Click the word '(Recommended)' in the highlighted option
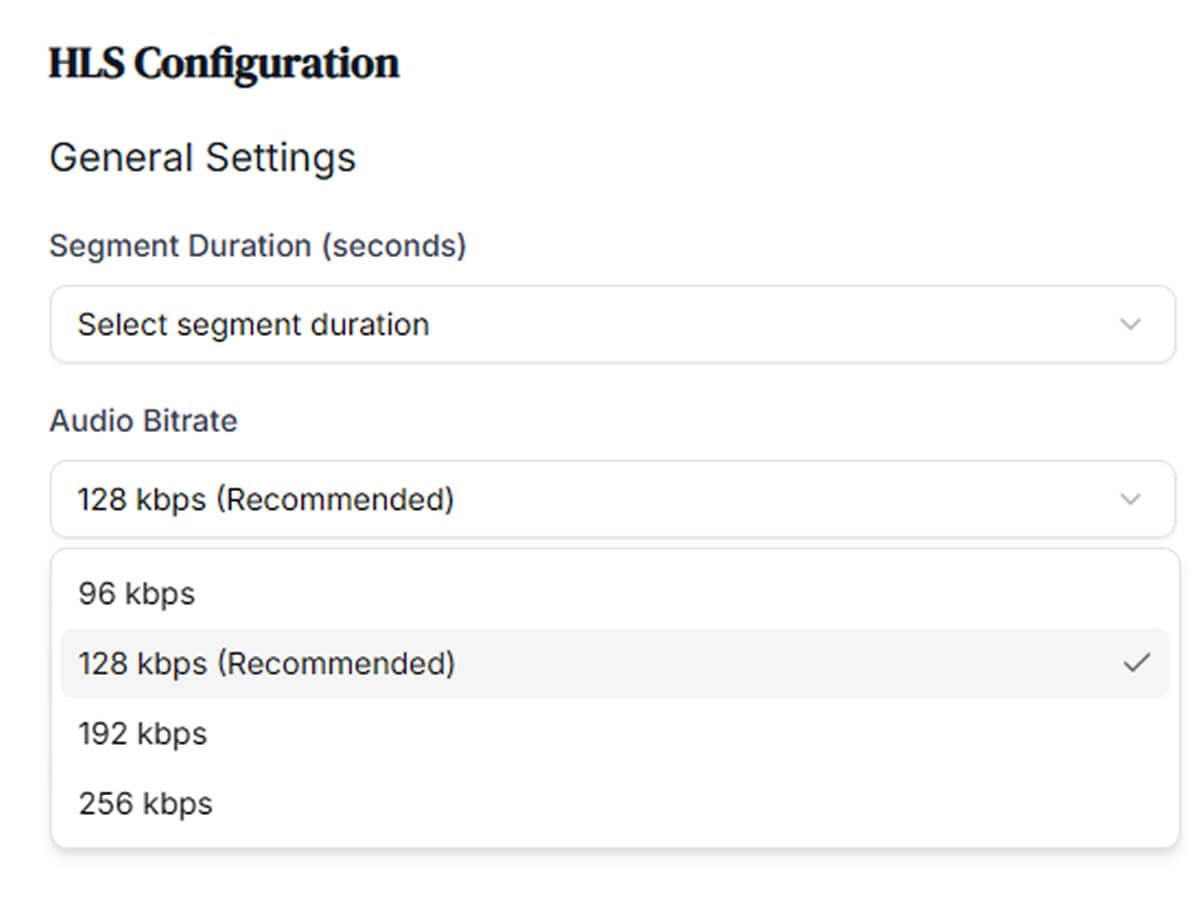Screen dimensions: 1200x922 pyautogui.click(x=335, y=663)
